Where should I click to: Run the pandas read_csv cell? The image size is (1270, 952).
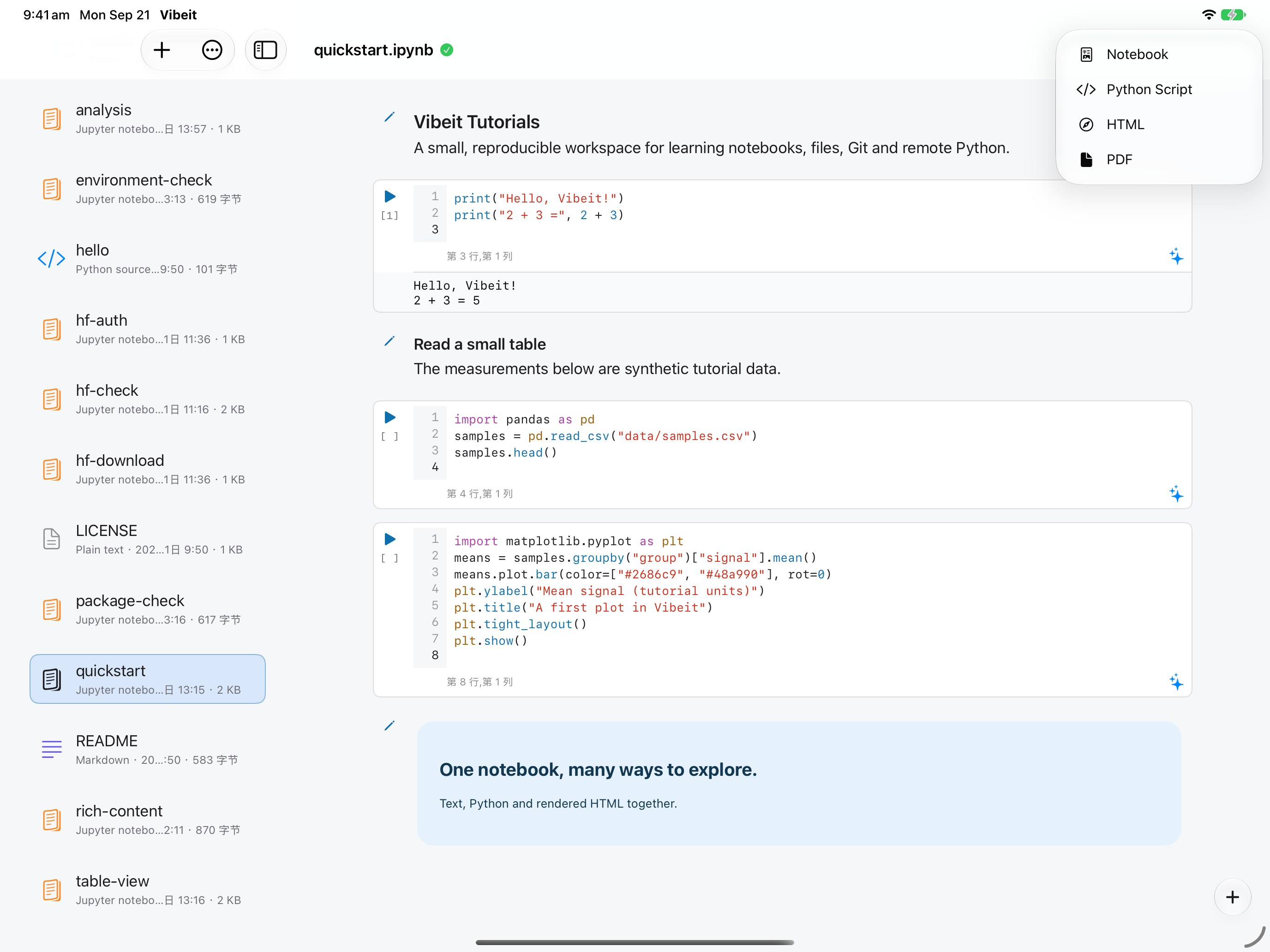click(390, 417)
